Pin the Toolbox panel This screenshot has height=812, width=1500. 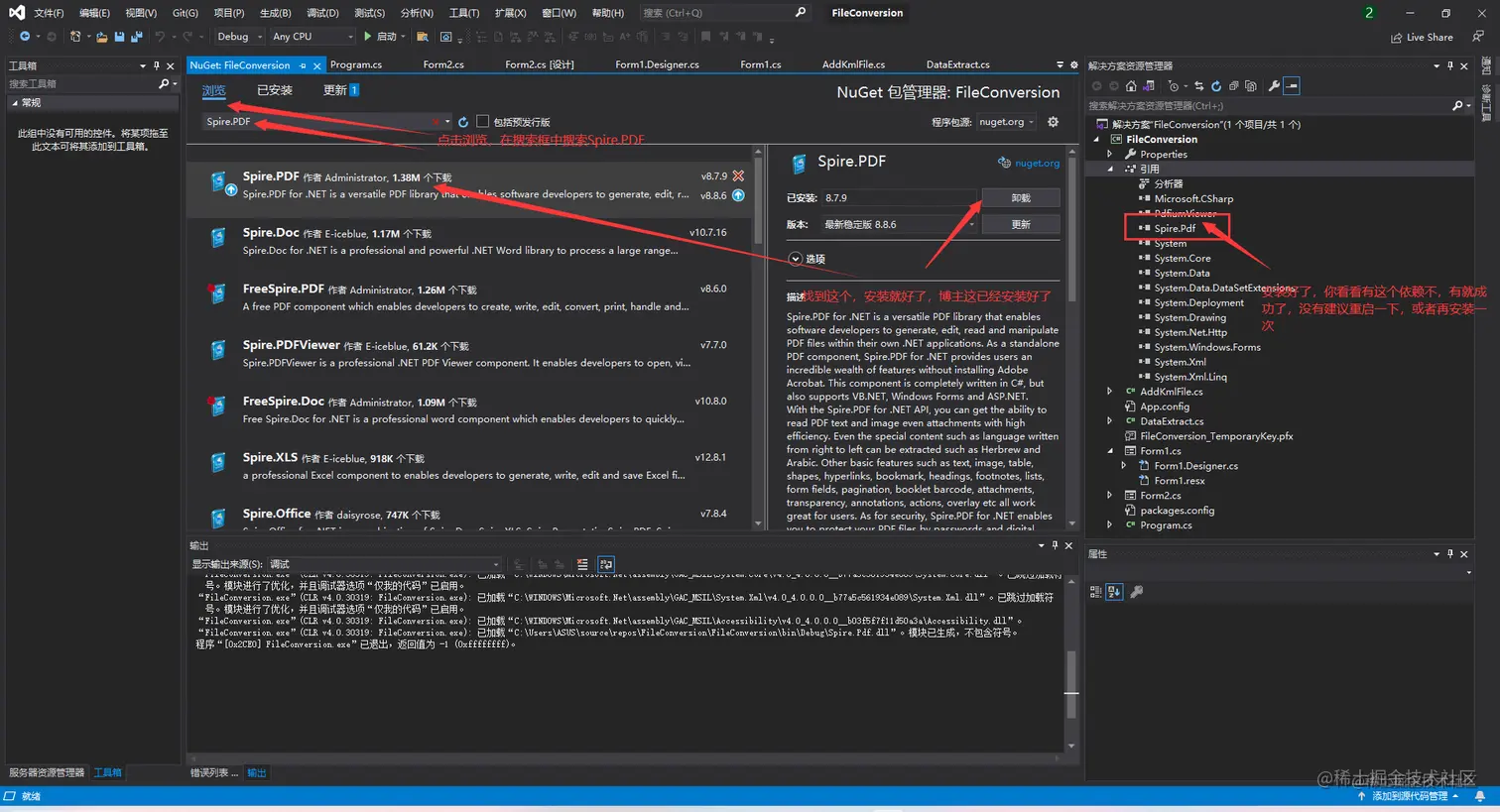(x=156, y=65)
